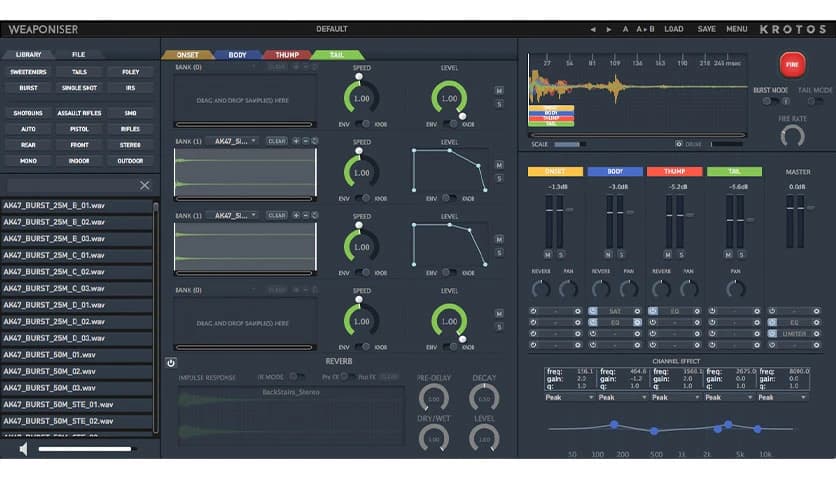This screenshot has width=836, height=484.
Task: Toggle ENV/KNOB switch under first Level knob
Action: point(451,124)
